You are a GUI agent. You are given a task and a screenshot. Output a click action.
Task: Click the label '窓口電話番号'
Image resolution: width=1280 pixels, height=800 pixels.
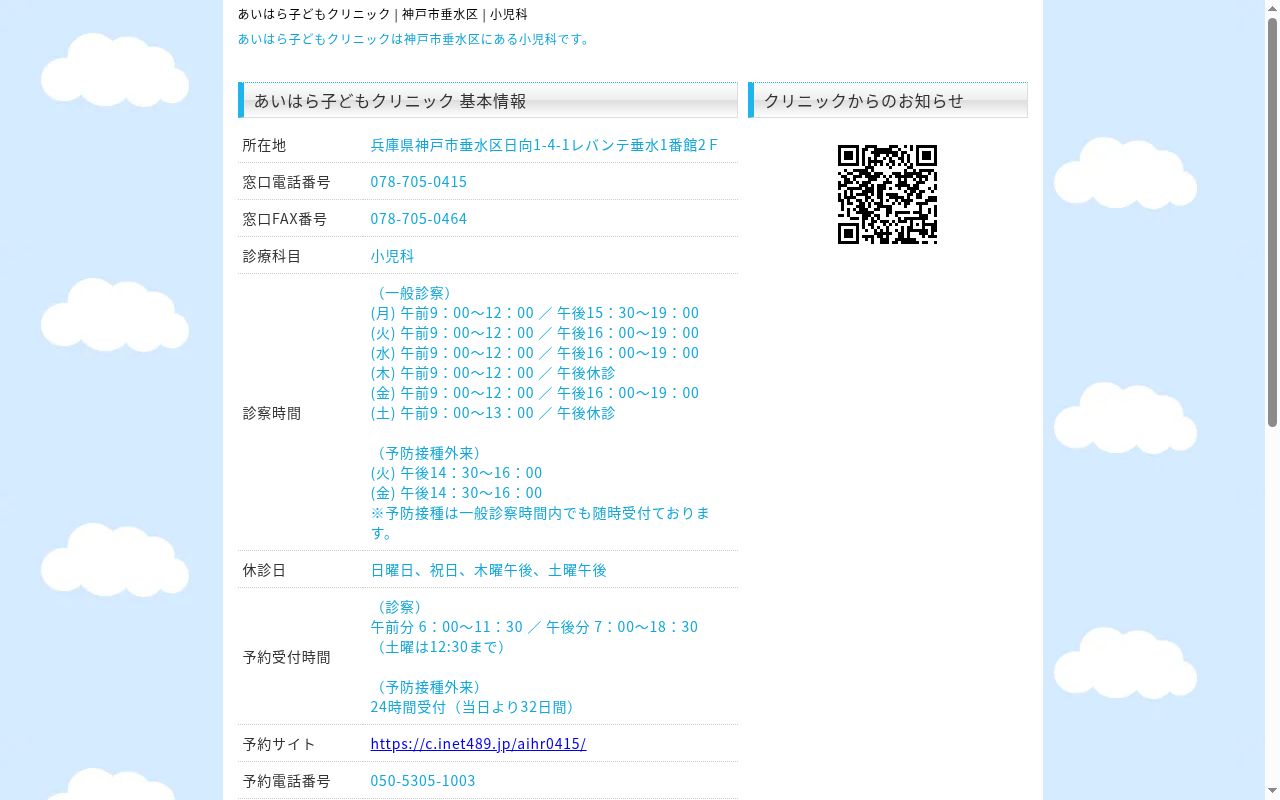(x=286, y=182)
